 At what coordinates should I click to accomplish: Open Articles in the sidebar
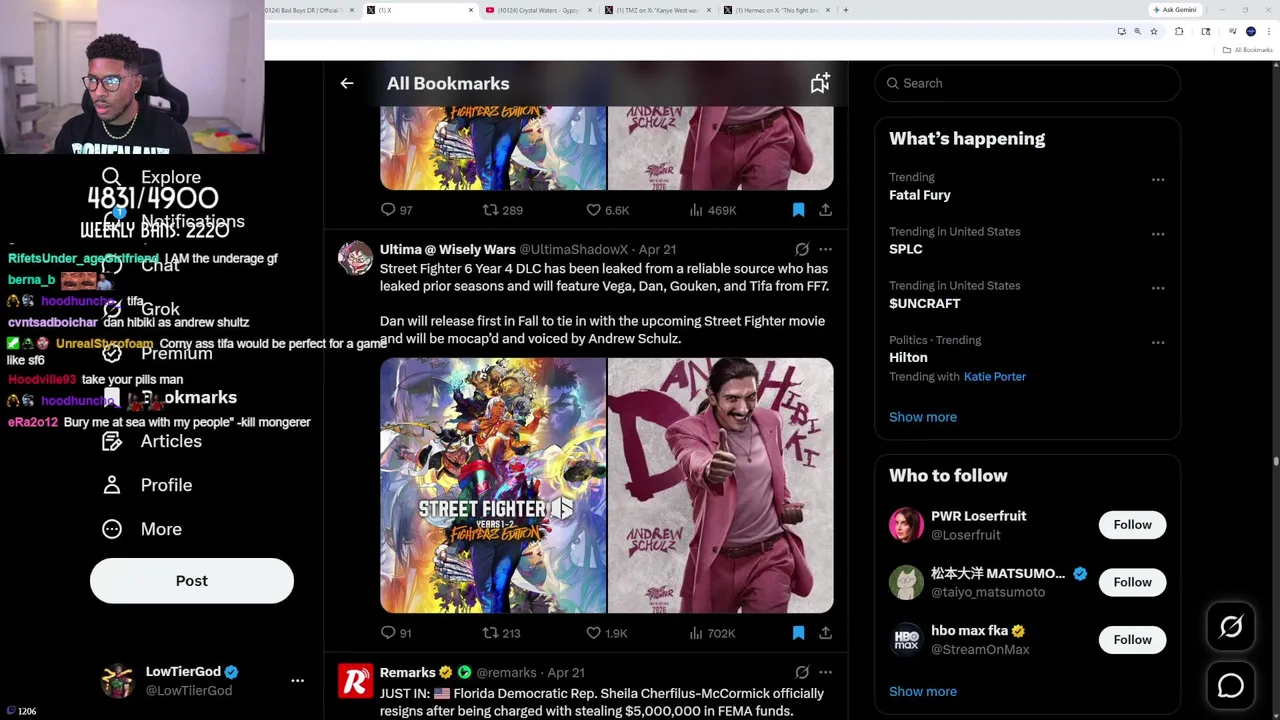(x=151, y=441)
